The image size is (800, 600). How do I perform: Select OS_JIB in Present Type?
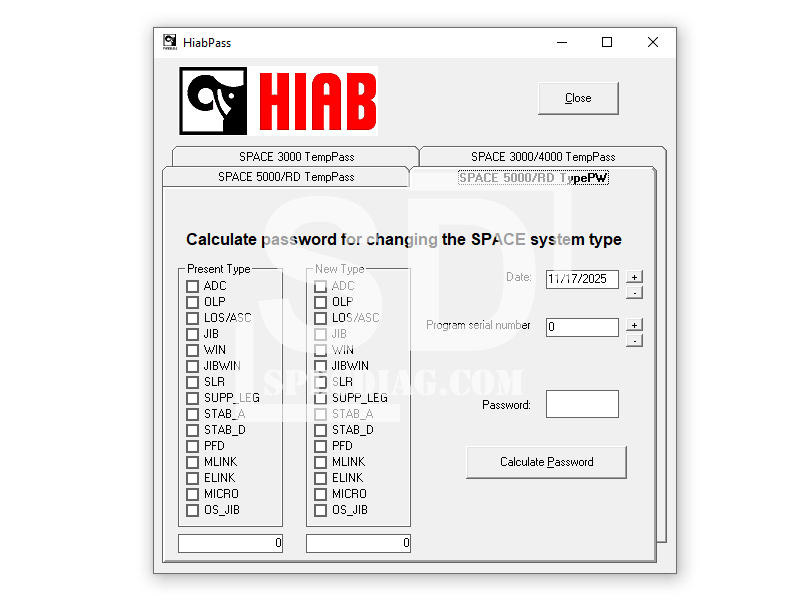coord(193,510)
